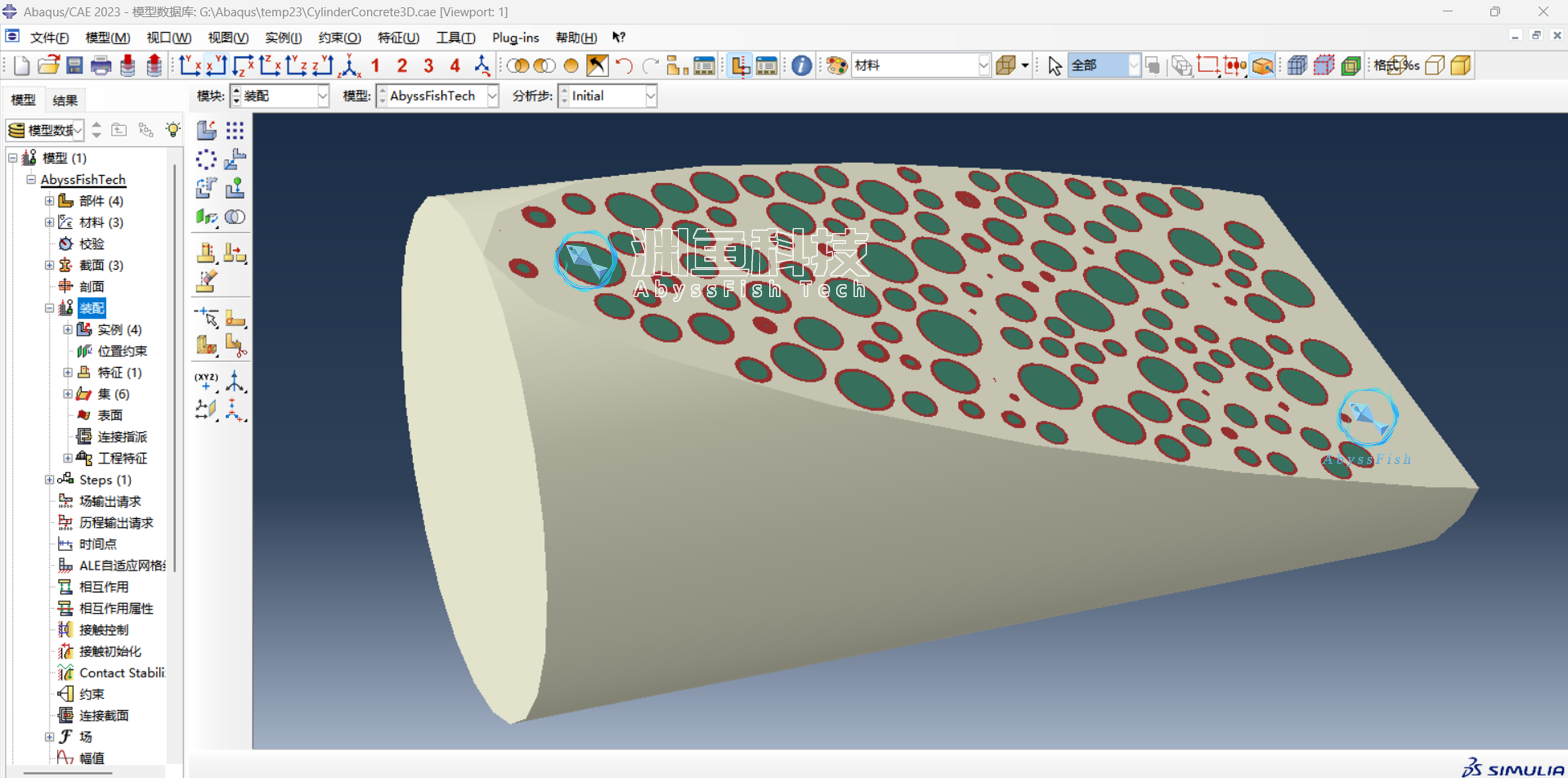This screenshot has height=778, width=1568.
Task: Toggle the red dashed cube display
Action: coord(1323,65)
